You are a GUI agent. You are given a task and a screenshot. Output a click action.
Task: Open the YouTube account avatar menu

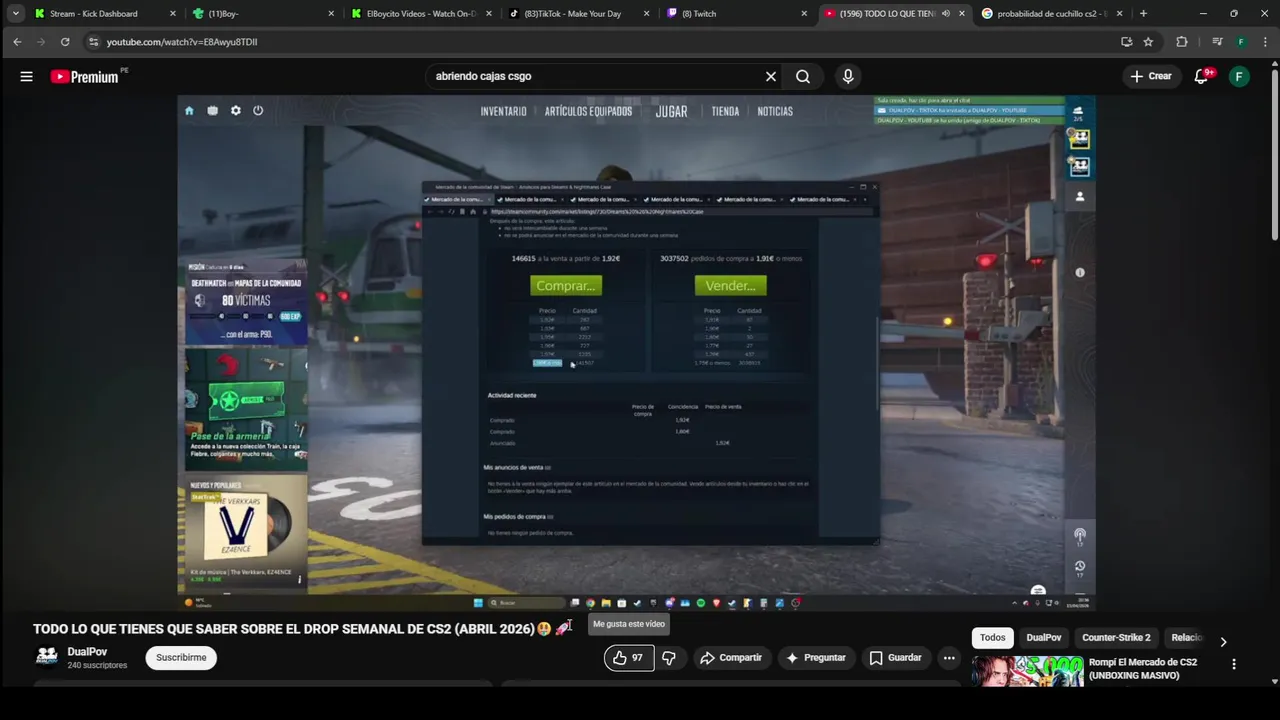coord(1239,76)
